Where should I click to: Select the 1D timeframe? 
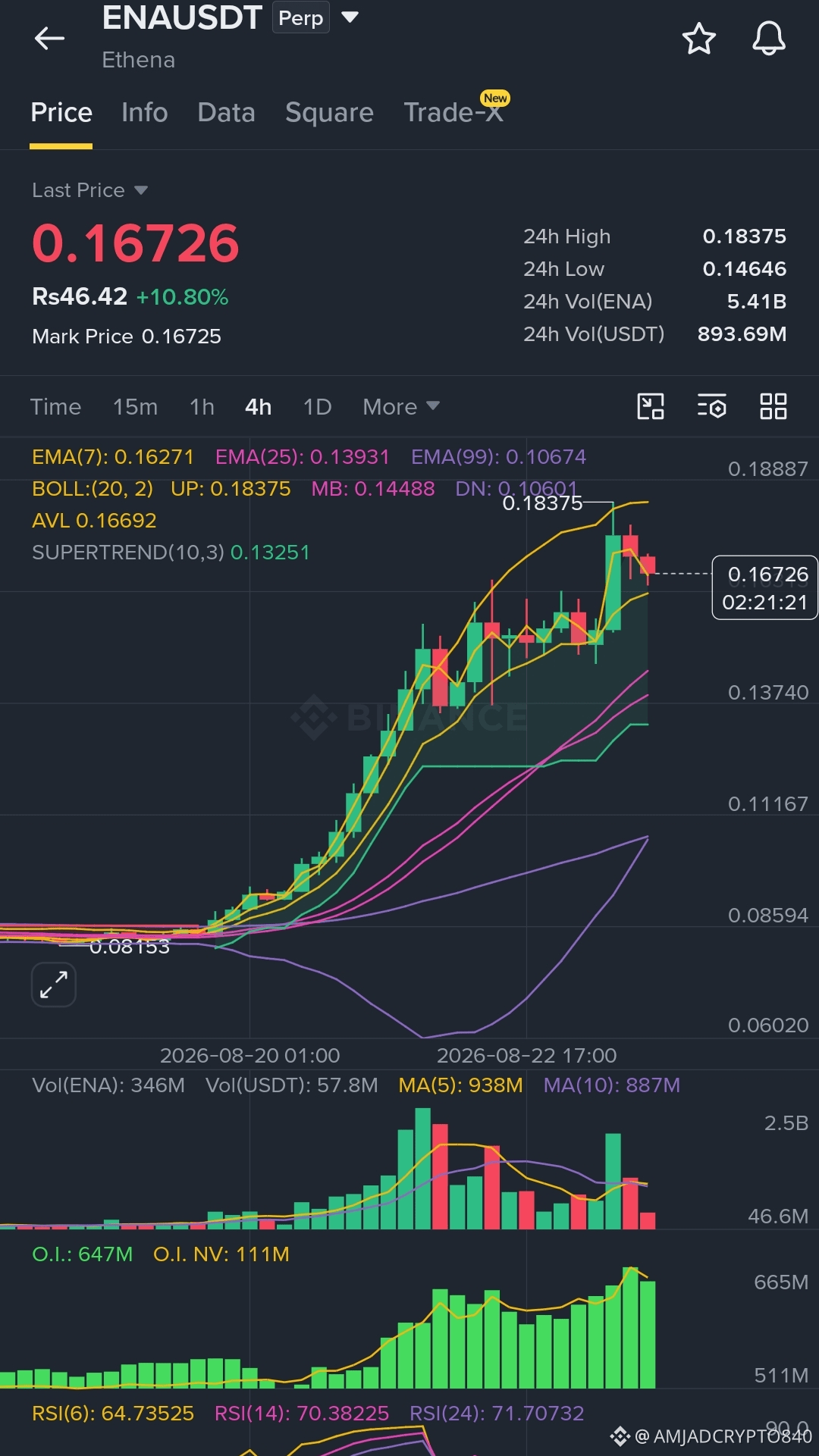coord(317,407)
